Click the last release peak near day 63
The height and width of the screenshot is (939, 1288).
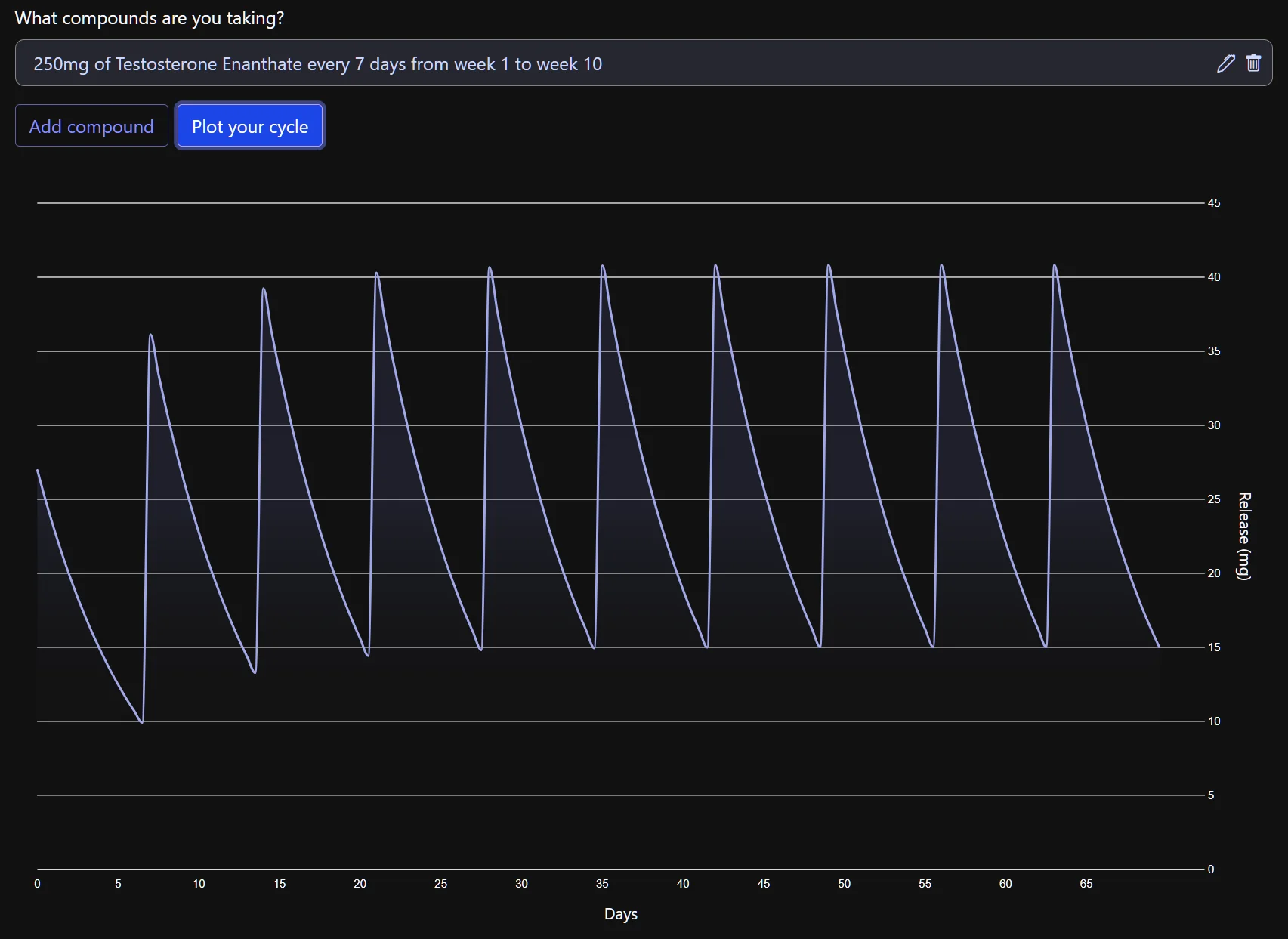(1055, 265)
